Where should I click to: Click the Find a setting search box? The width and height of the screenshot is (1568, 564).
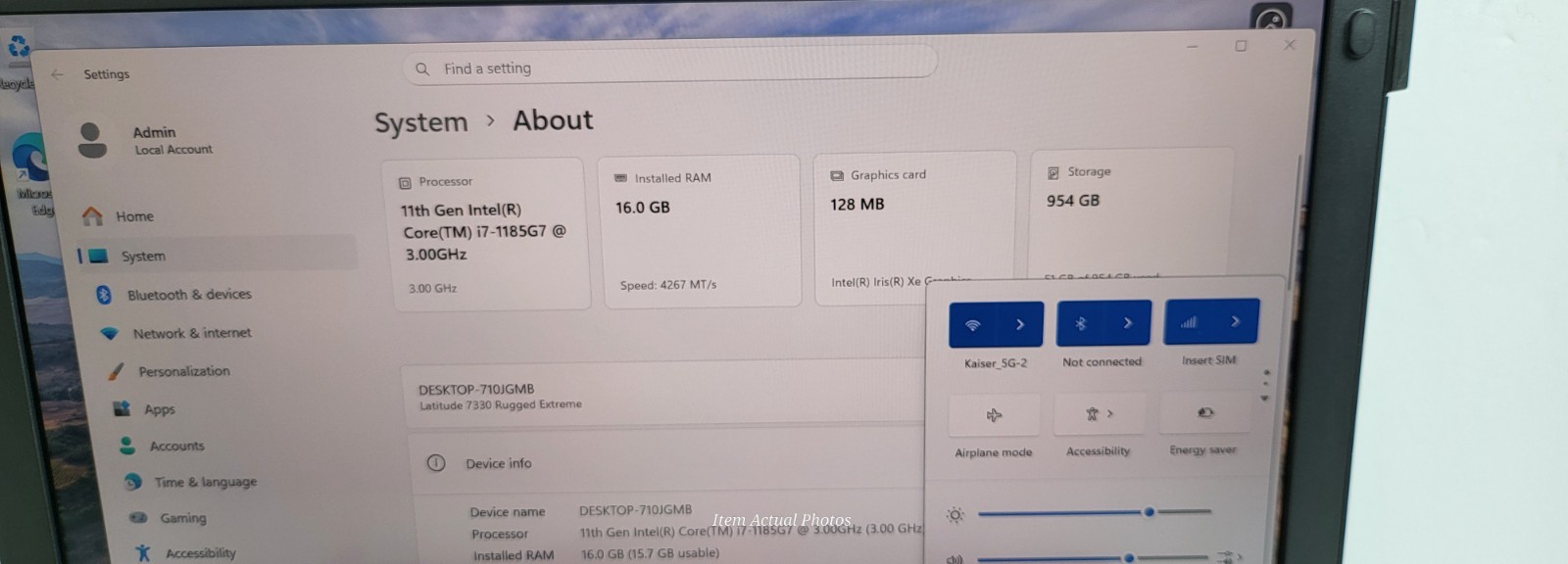669,67
